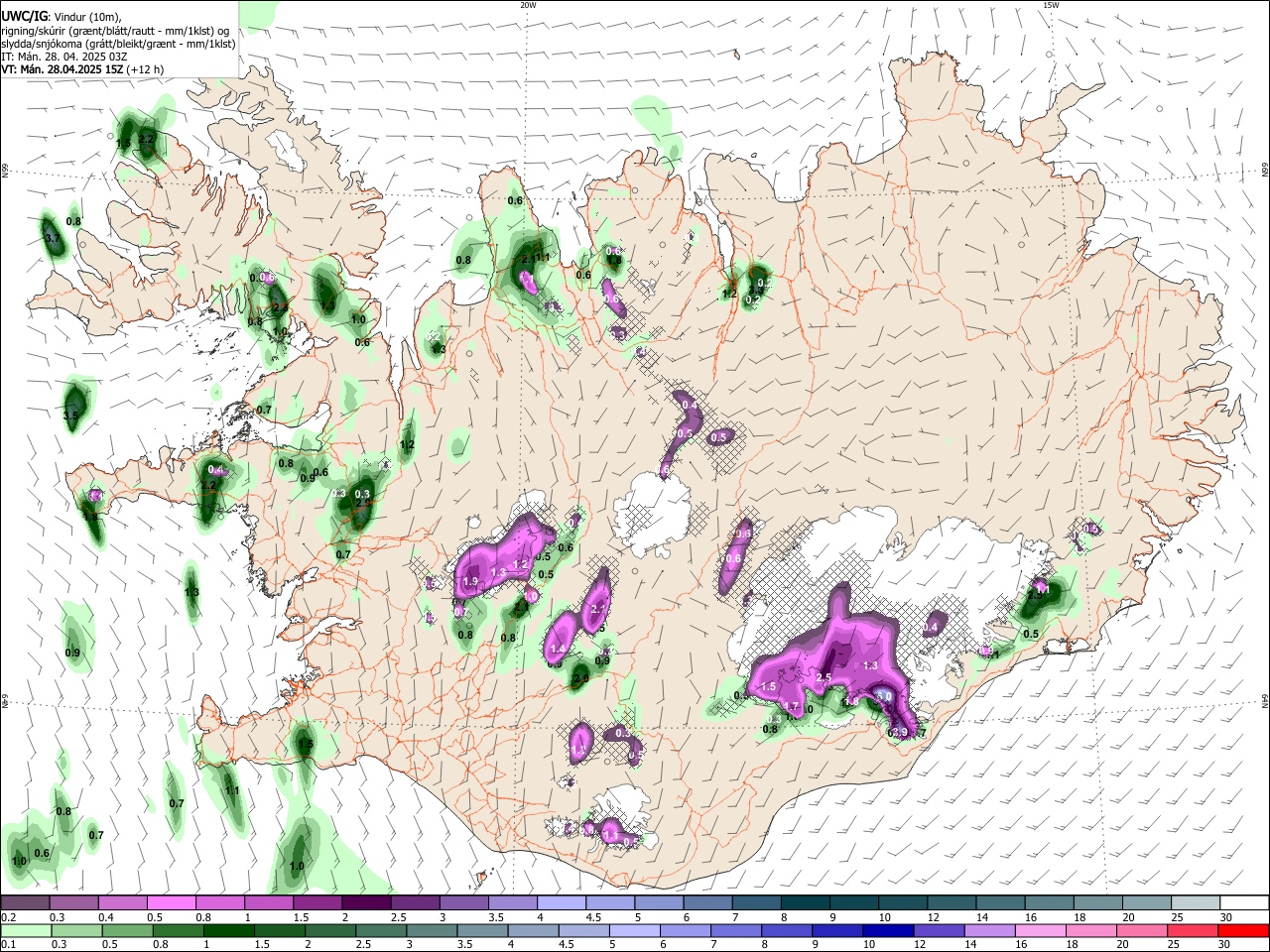1270x952 pixels.
Task: Select the 3.7 rainfall value off Westfjords
Action: 53,239
